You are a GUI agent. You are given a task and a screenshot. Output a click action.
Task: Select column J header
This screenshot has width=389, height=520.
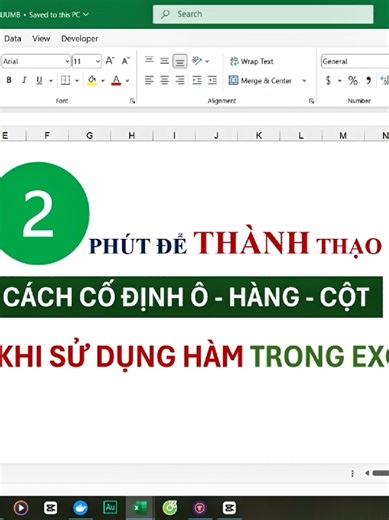click(216, 135)
